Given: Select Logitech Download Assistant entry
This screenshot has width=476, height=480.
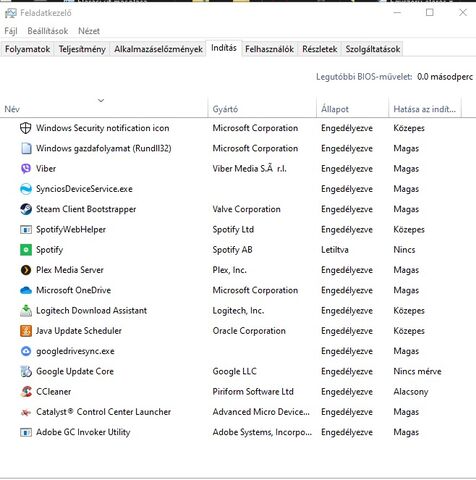Looking at the screenshot, I should click(91, 311).
